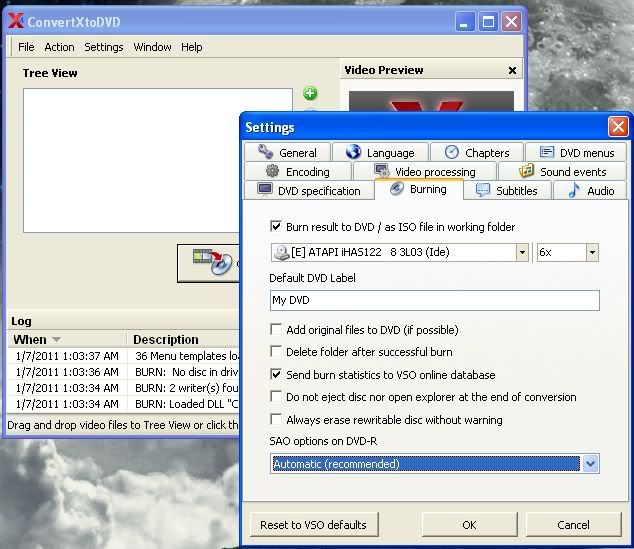Open the File menu
634x549 pixels.
coord(26,47)
